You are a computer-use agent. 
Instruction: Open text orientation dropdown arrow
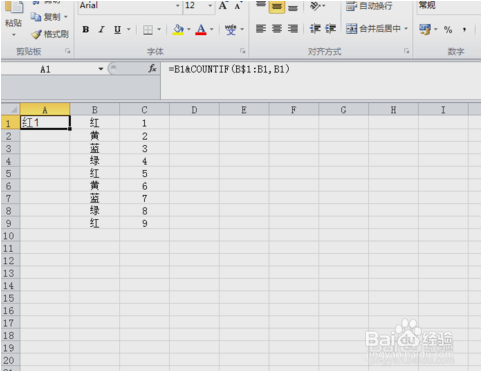point(323,5)
